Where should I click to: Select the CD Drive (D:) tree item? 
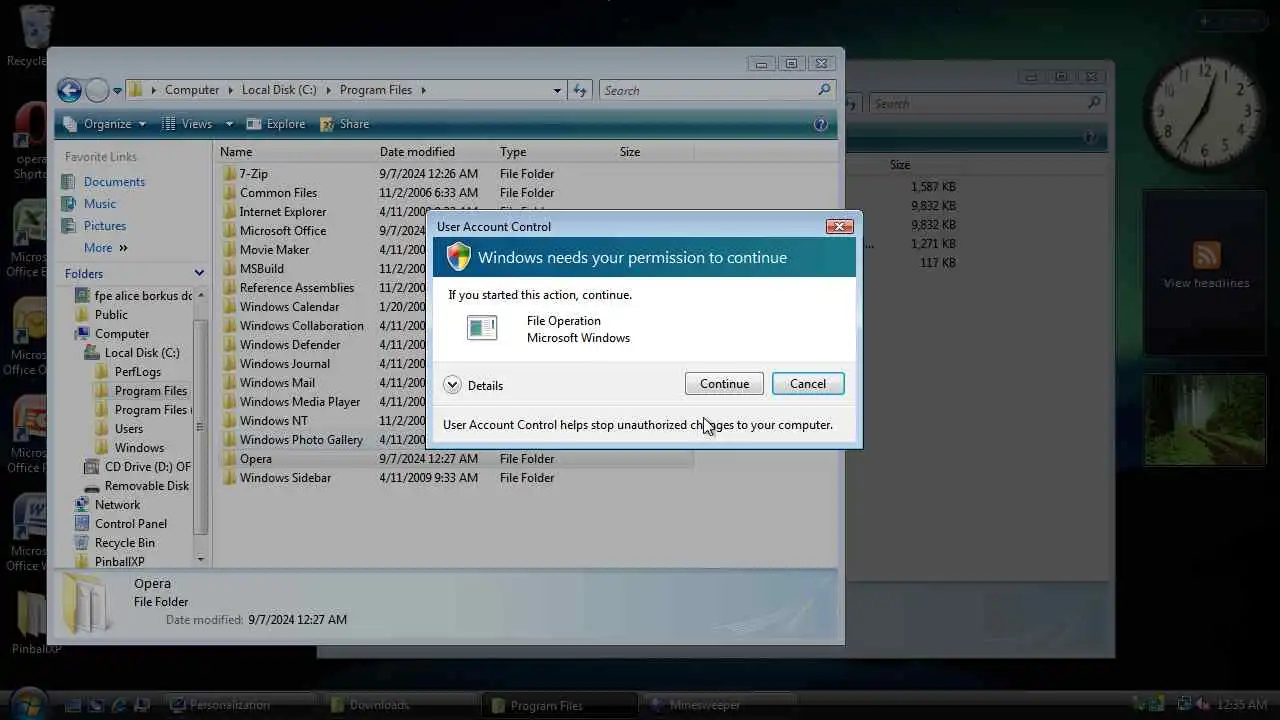pos(149,467)
